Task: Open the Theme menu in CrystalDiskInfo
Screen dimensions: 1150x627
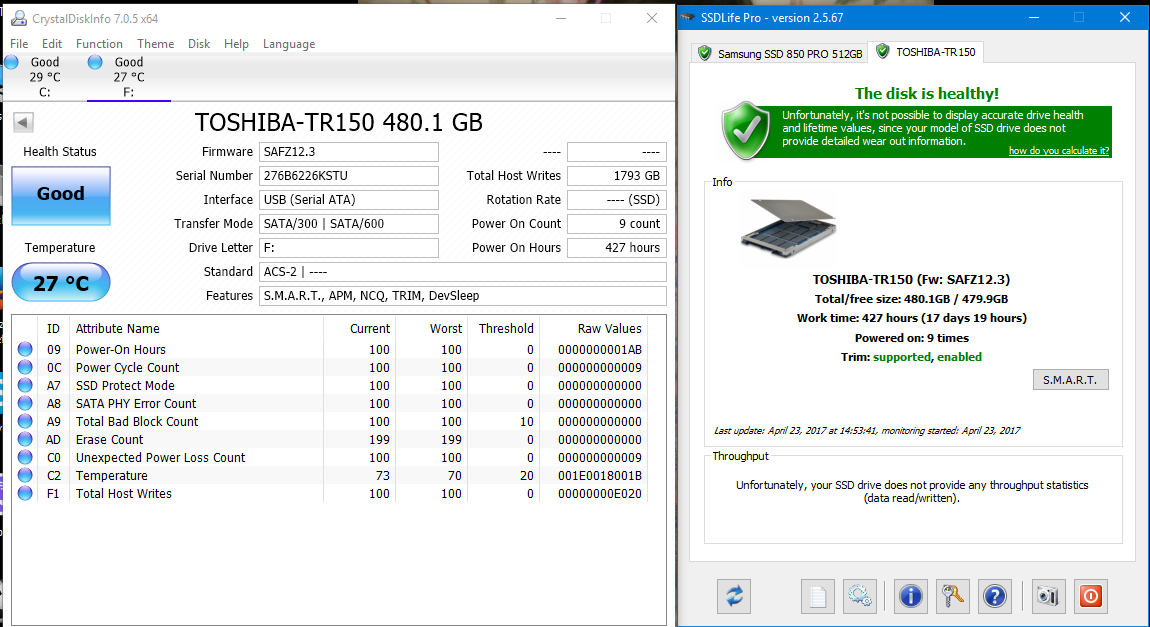Action: (155, 44)
